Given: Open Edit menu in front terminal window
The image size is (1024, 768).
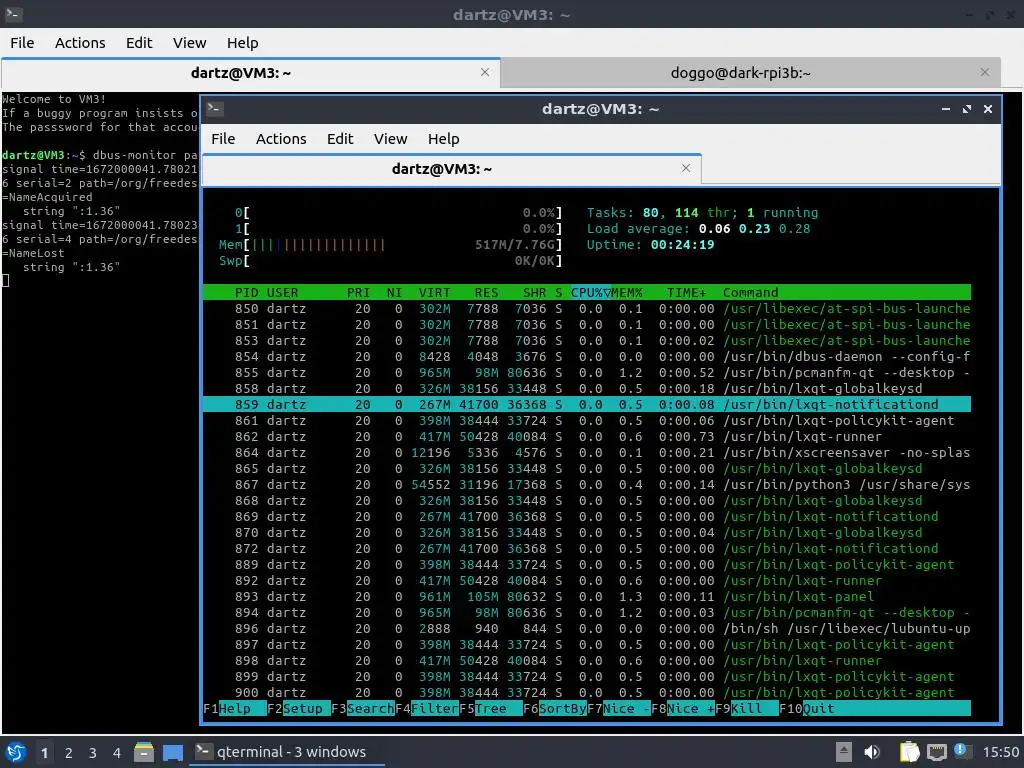Looking at the screenshot, I should click(x=340, y=138).
